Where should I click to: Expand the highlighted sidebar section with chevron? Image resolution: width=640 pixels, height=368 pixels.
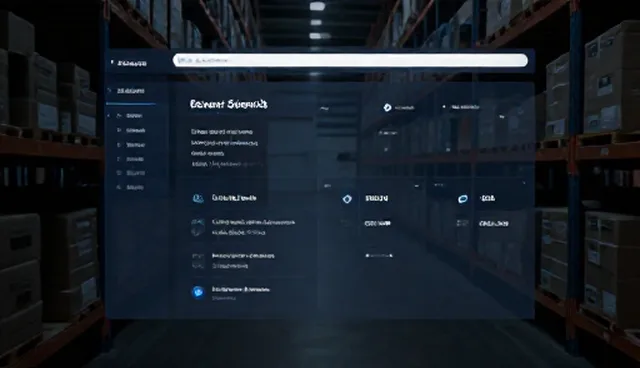(x=109, y=91)
